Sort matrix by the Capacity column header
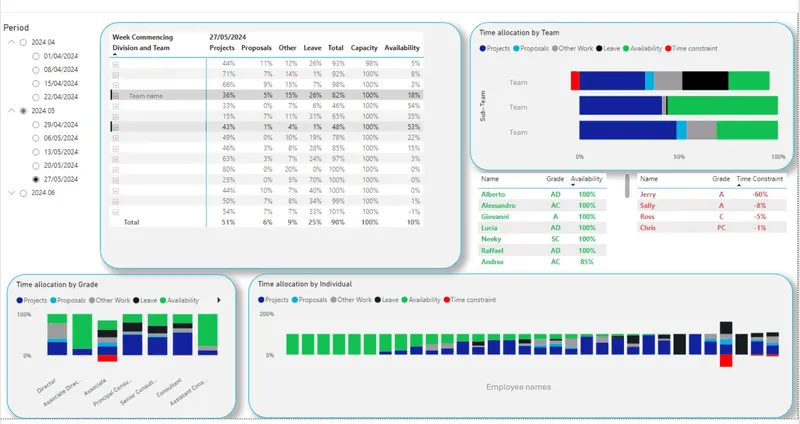The image size is (800, 424). point(364,48)
